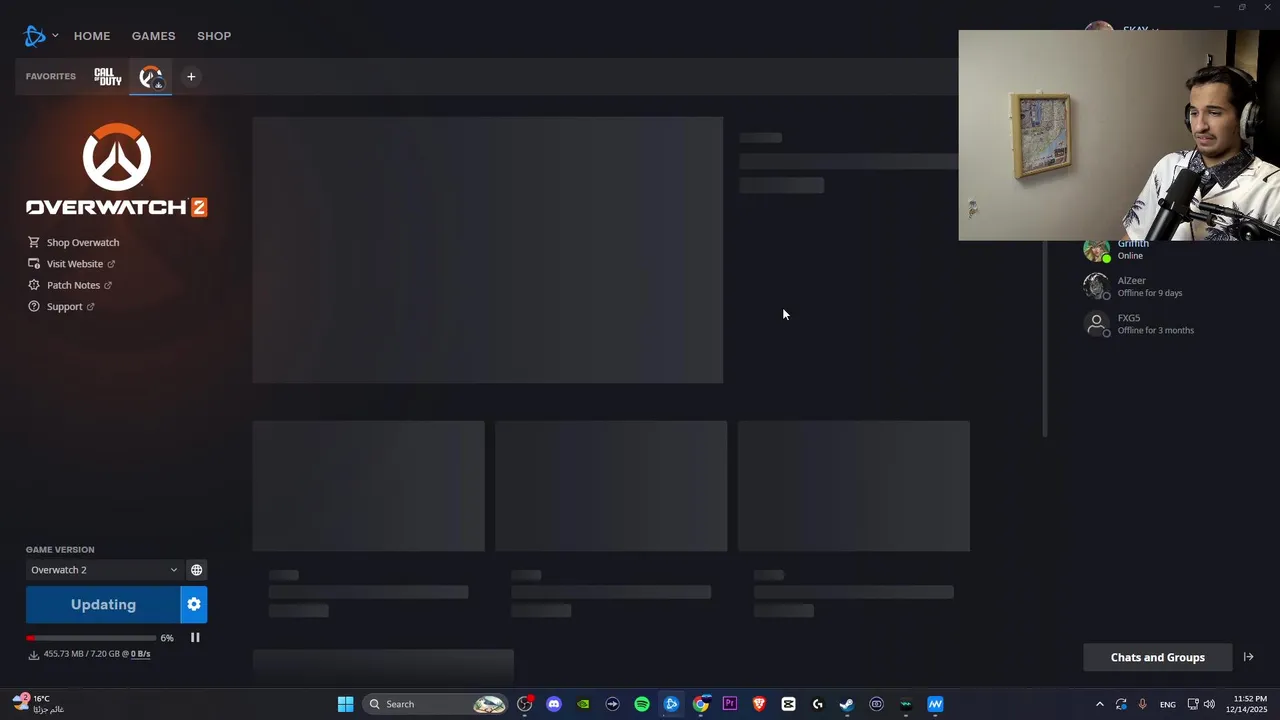This screenshot has width=1280, height=720.
Task: Click the taskbar microphone icon
Action: (x=1142, y=704)
